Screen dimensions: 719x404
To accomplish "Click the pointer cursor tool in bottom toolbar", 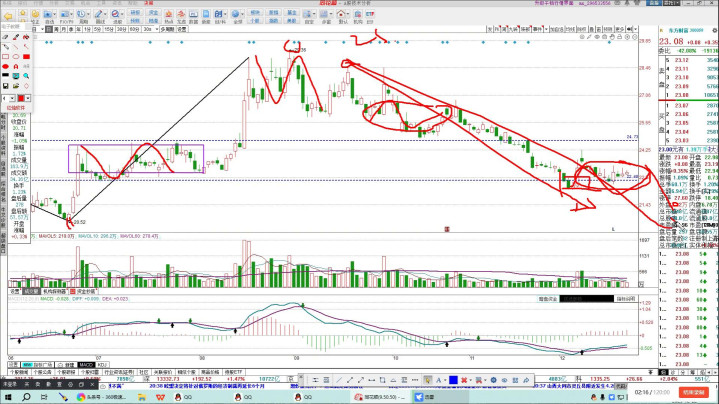I will (427, 380).
